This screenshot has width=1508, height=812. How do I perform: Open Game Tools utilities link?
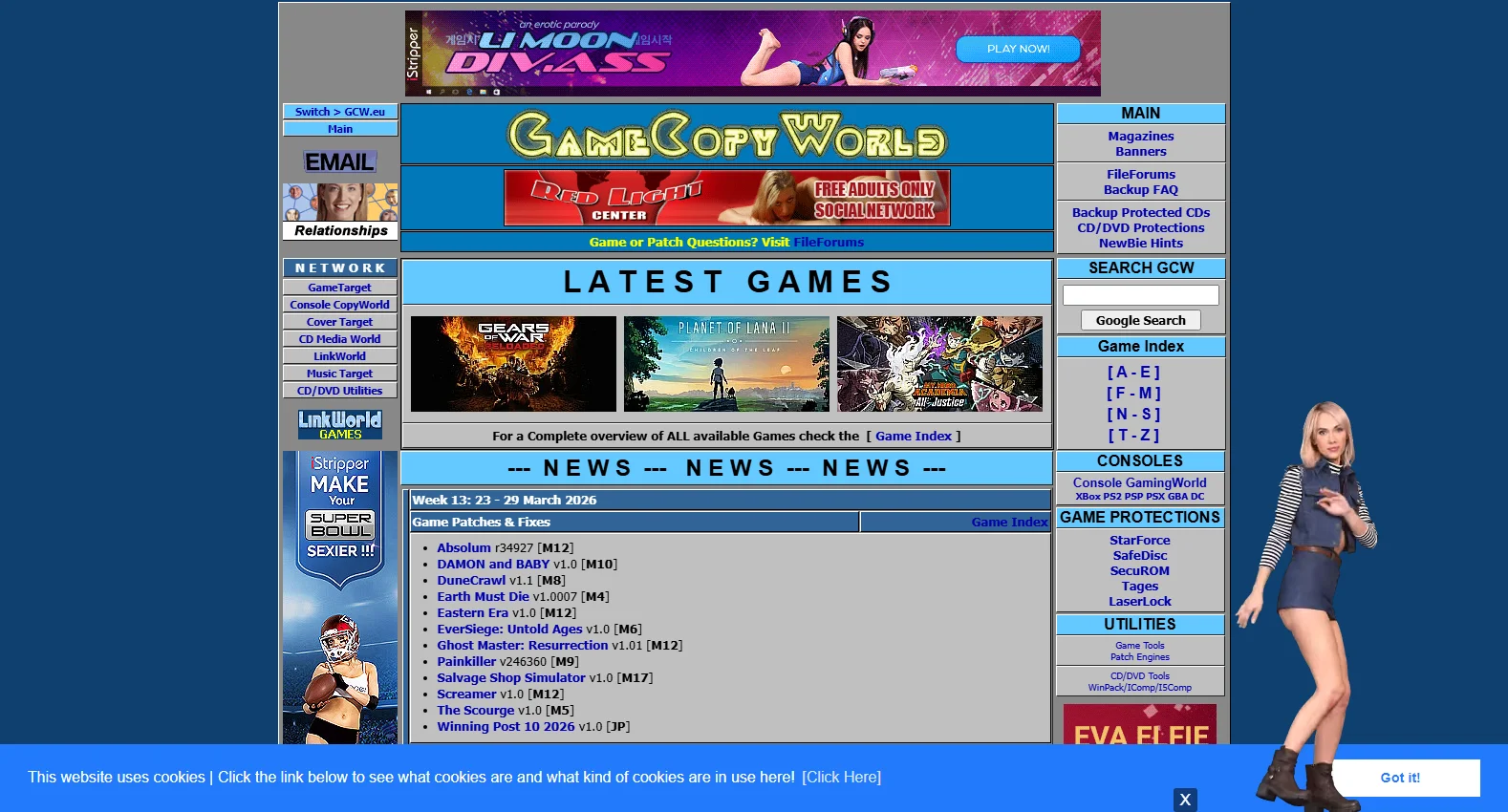[x=1140, y=646]
